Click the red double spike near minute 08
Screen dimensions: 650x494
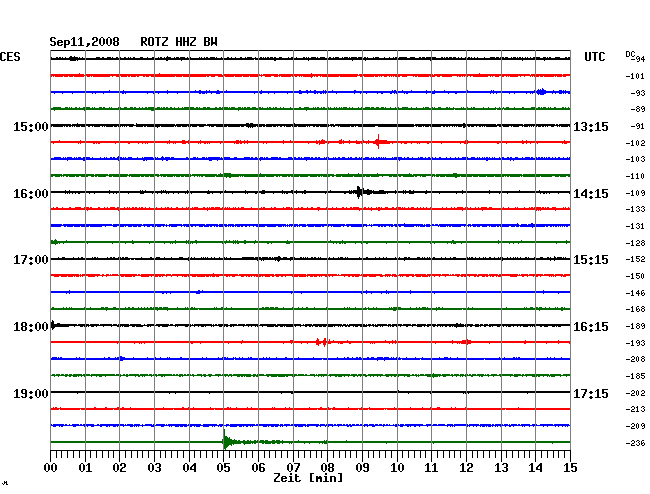[x=322, y=342]
